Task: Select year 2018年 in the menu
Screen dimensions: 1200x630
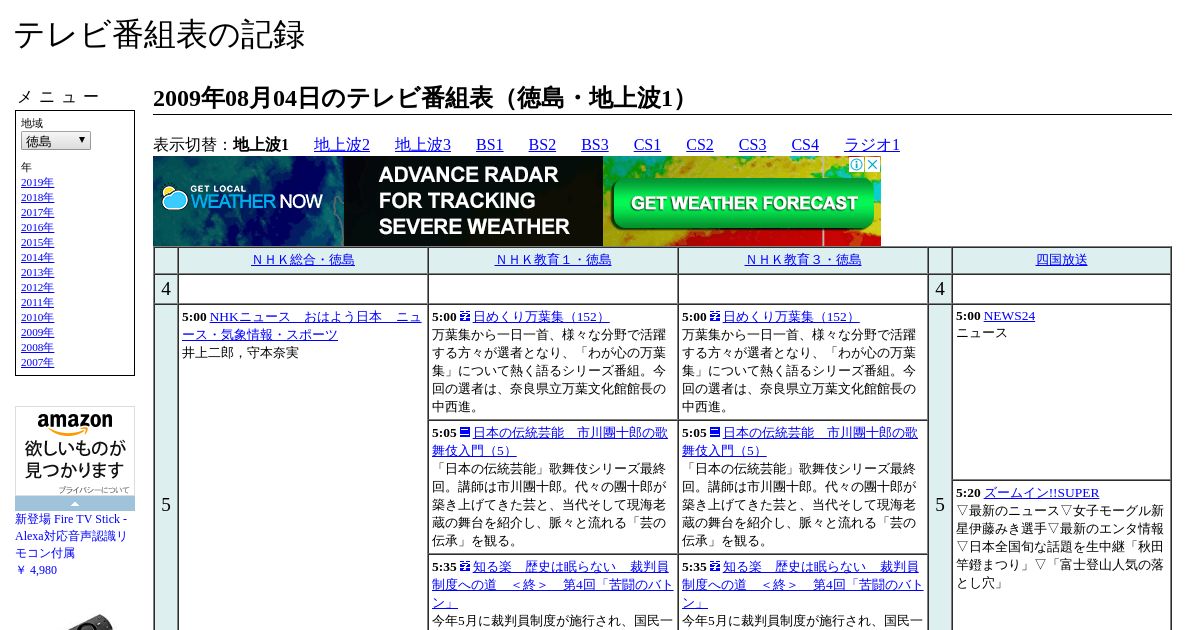Action: point(37,198)
